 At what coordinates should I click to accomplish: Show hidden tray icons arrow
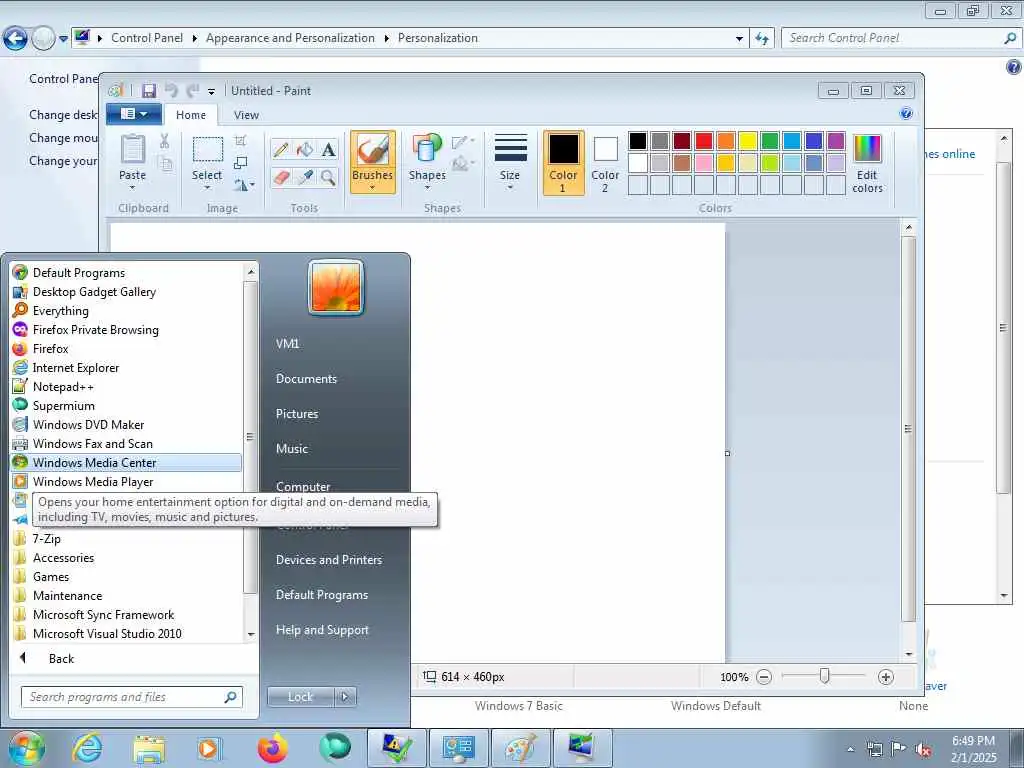pyautogui.click(x=850, y=749)
